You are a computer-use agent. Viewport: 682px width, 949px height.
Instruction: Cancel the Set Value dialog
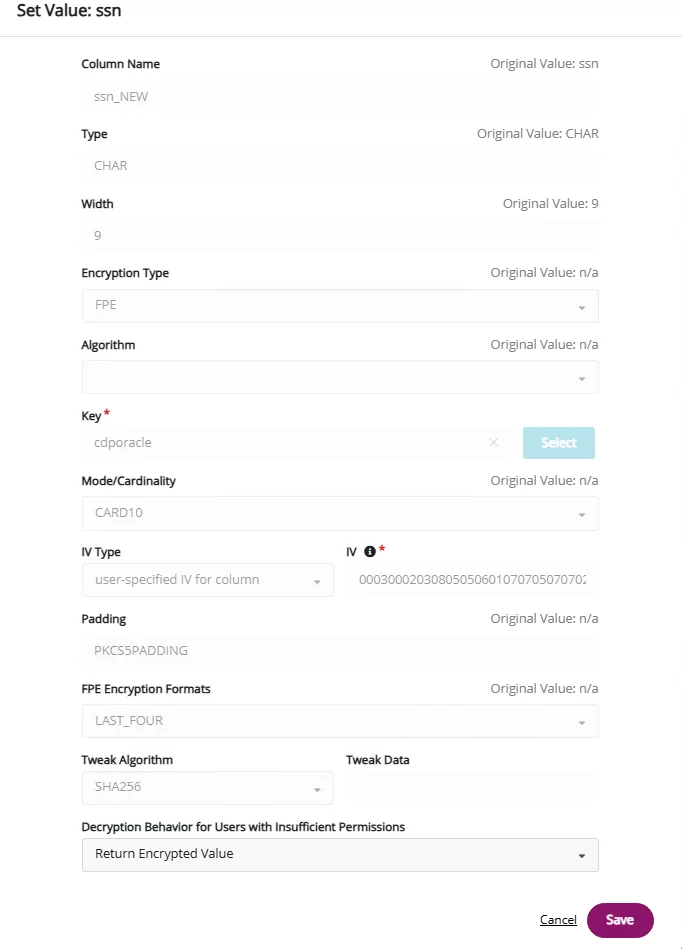(558, 920)
